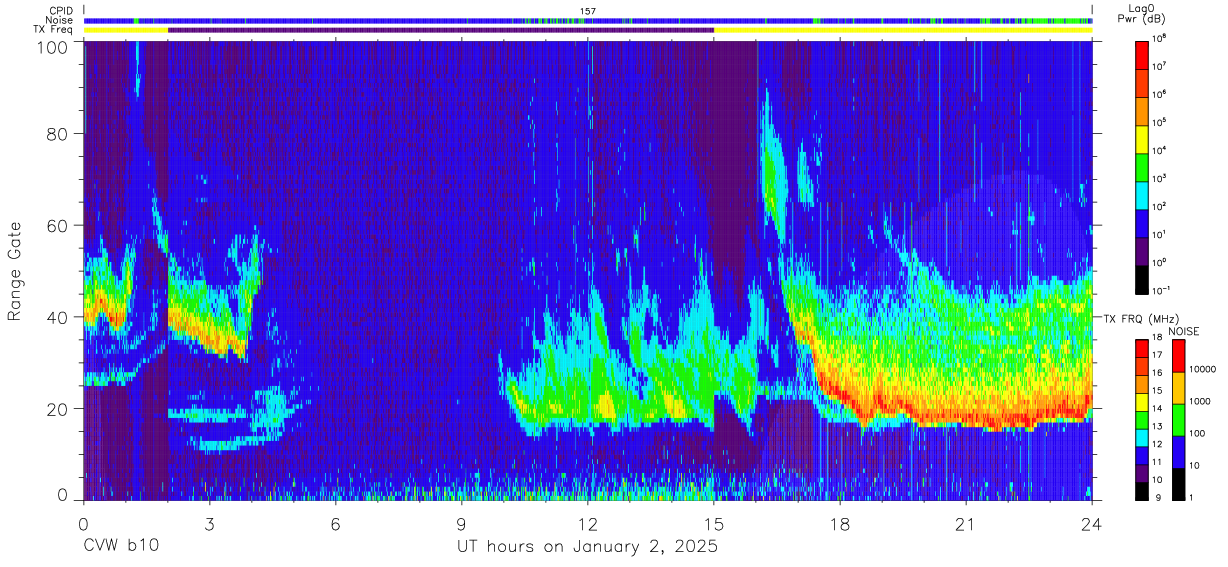1228x567 pixels.
Task: Click the TX FRQ (MHz) legend title
Action: coord(1144,318)
